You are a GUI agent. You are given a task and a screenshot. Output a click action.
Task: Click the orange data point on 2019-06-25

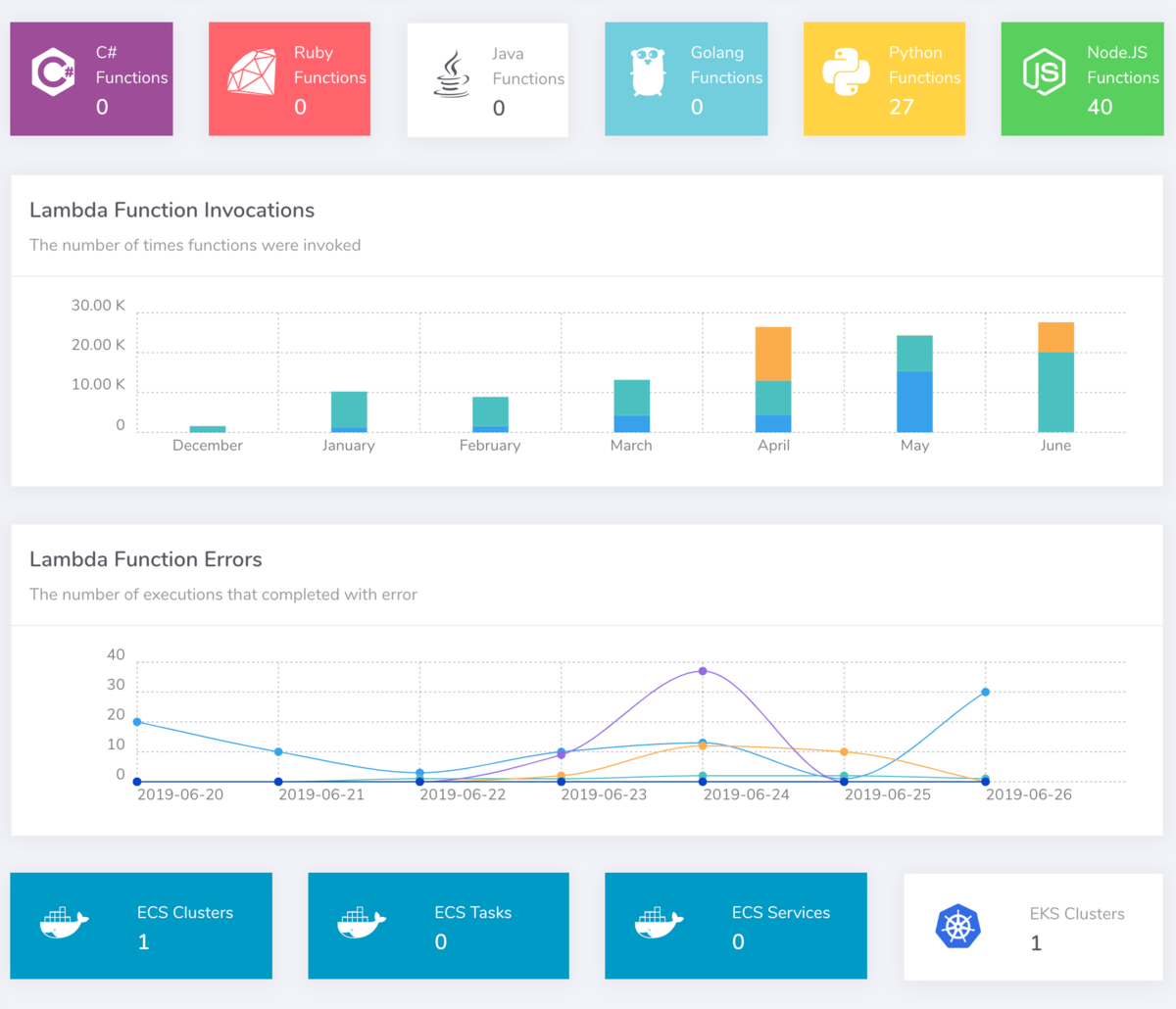[x=844, y=752]
